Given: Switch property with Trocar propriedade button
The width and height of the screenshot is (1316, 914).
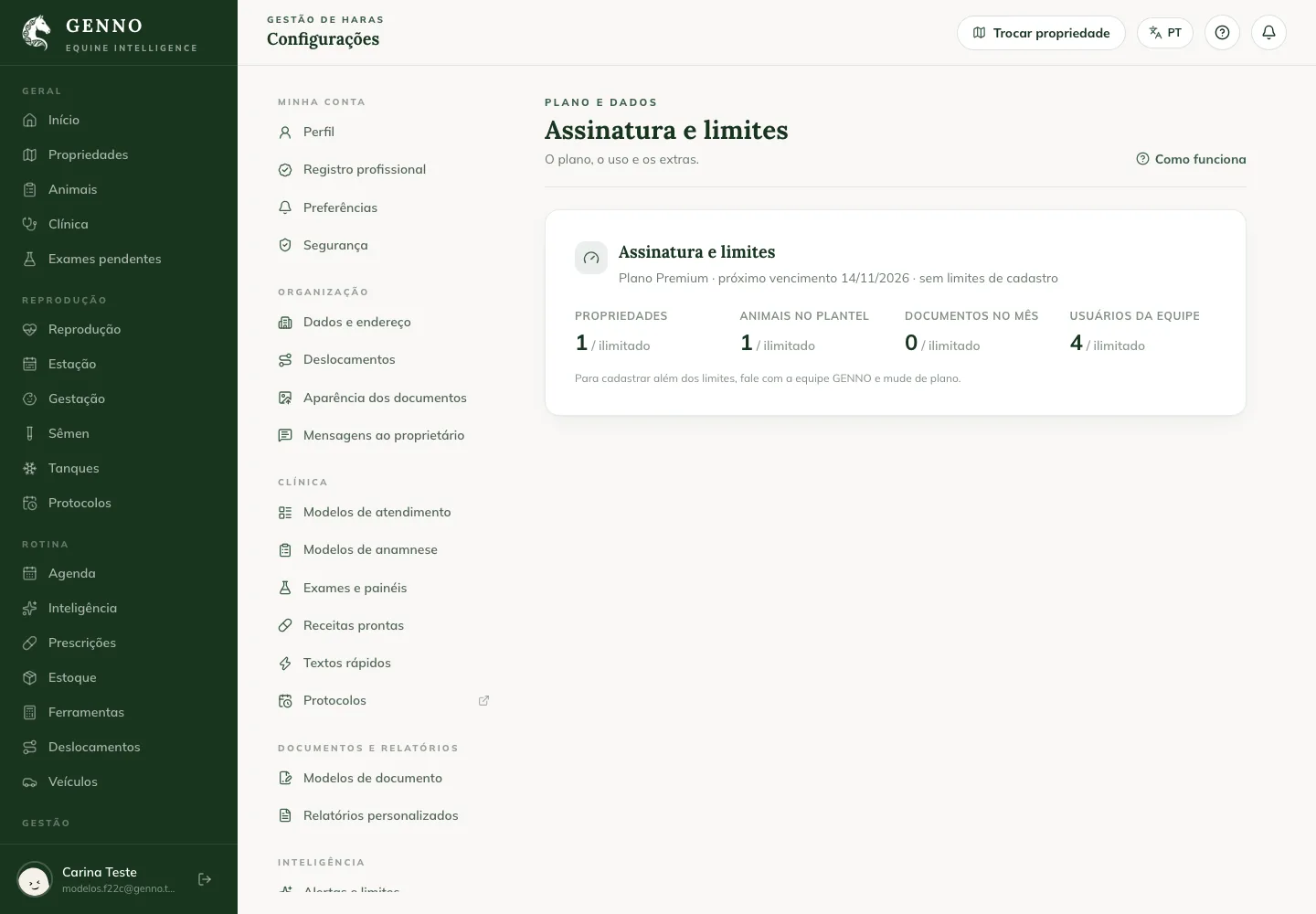Looking at the screenshot, I should click(x=1041, y=33).
